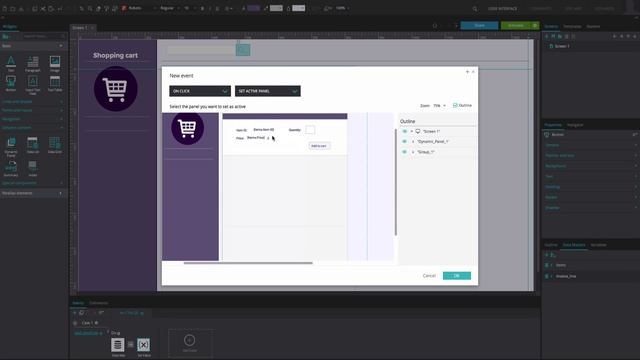
Task: Click the purple text color swatch in toolbar
Action: (253, 8)
